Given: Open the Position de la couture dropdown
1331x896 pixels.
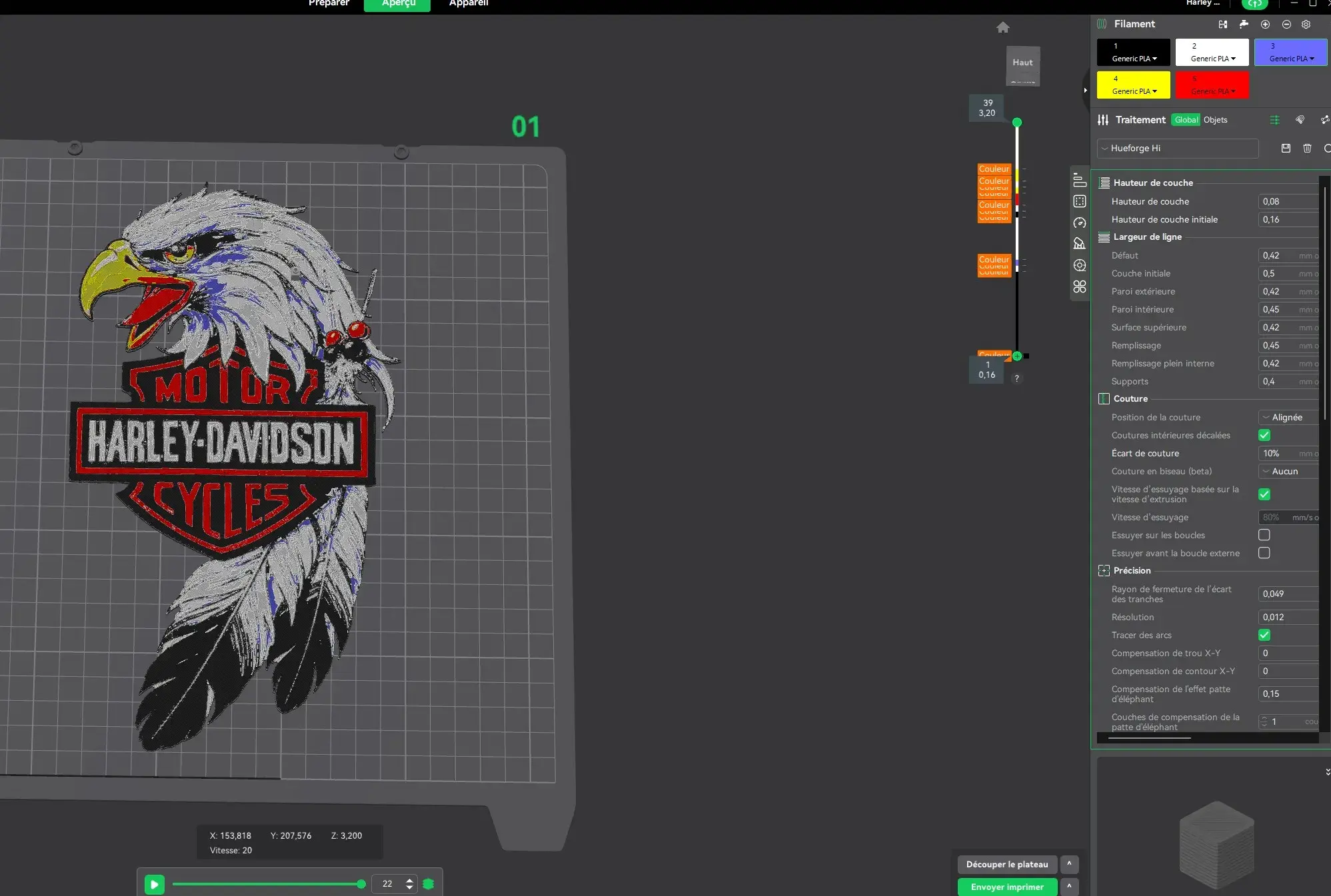Looking at the screenshot, I should coord(1288,417).
